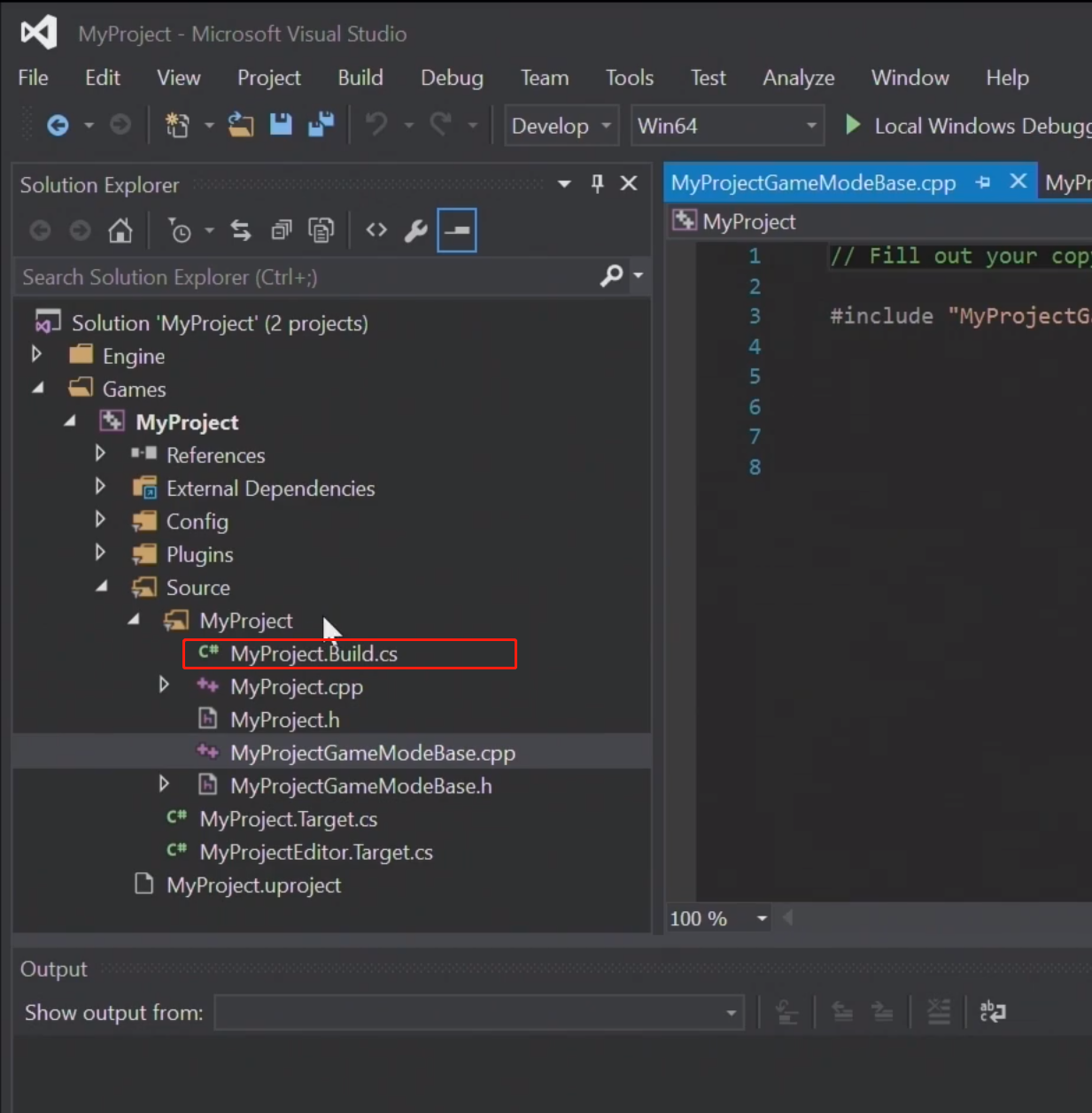1092x1113 pixels.
Task: Expand the Config folder
Action: coord(100,519)
